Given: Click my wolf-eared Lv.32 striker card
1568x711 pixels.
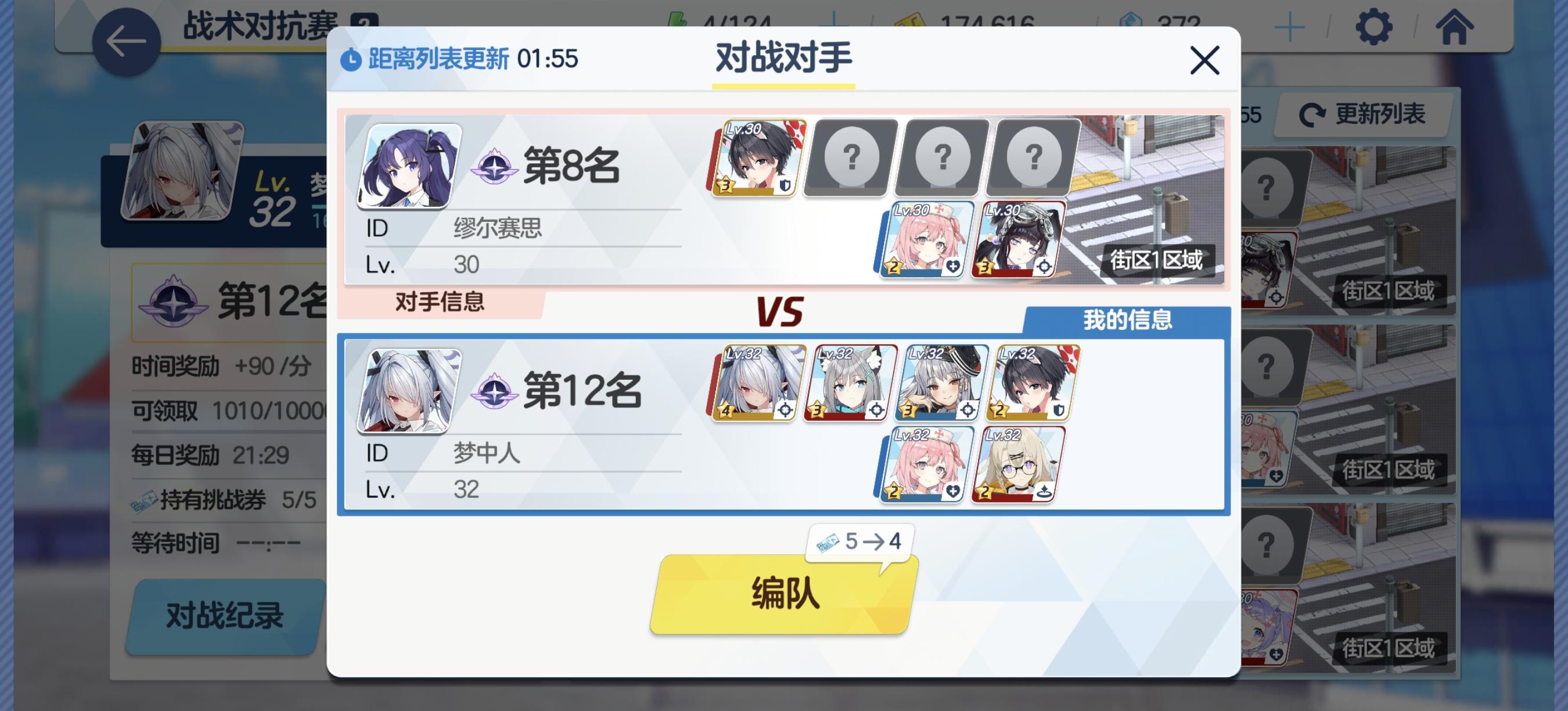Looking at the screenshot, I should pyautogui.click(x=849, y=383).
